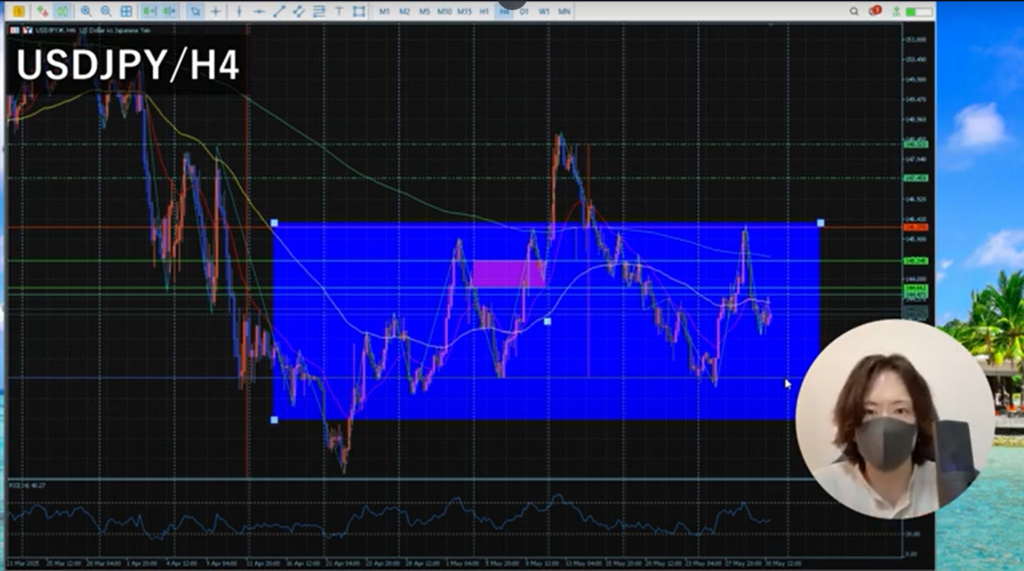Click the green connection status bar
1024x571 pixels.
[919, 12]
